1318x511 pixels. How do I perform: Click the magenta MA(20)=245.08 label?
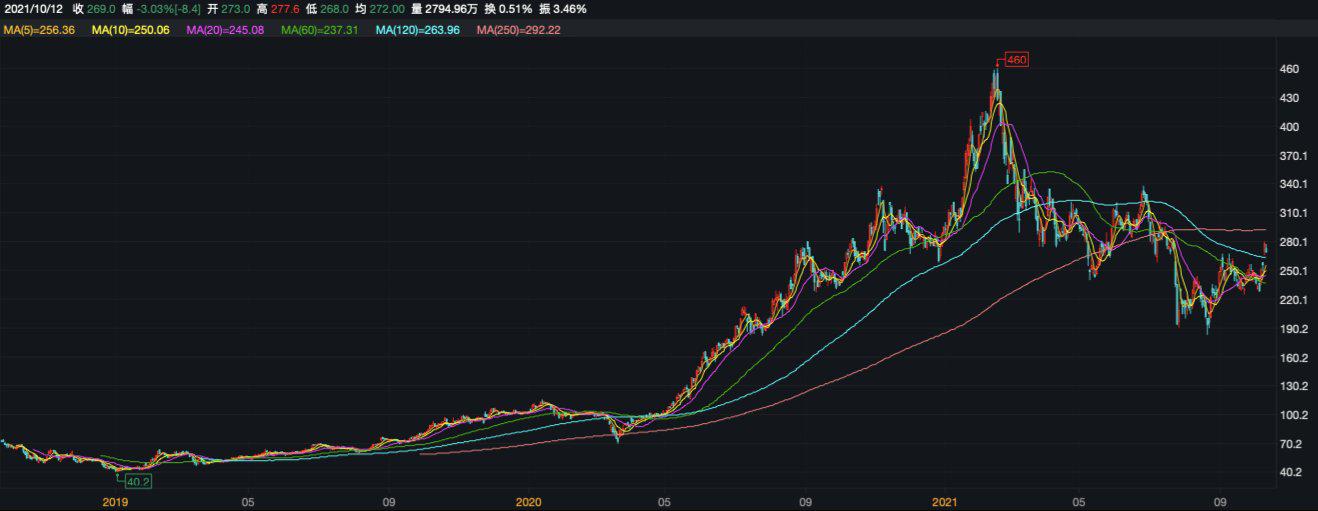coord(224,31)
